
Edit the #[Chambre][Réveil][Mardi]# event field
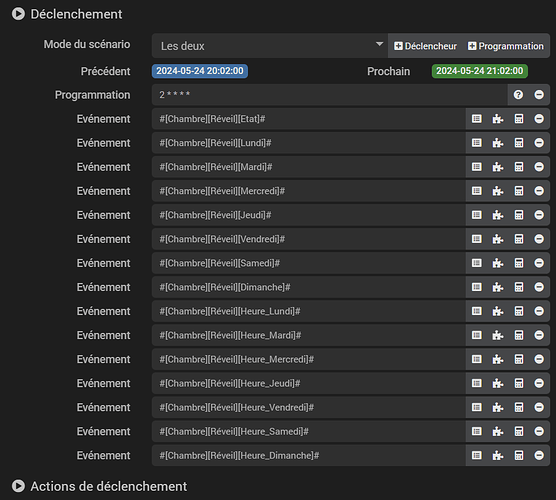pyautogui.click(x=308, y=167)
